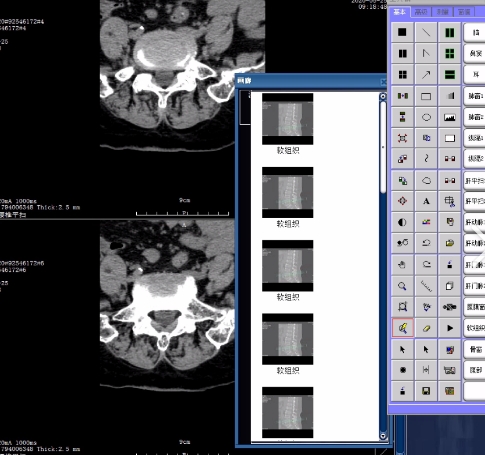Toggle the half-black circle invert tool

(402, 222)
